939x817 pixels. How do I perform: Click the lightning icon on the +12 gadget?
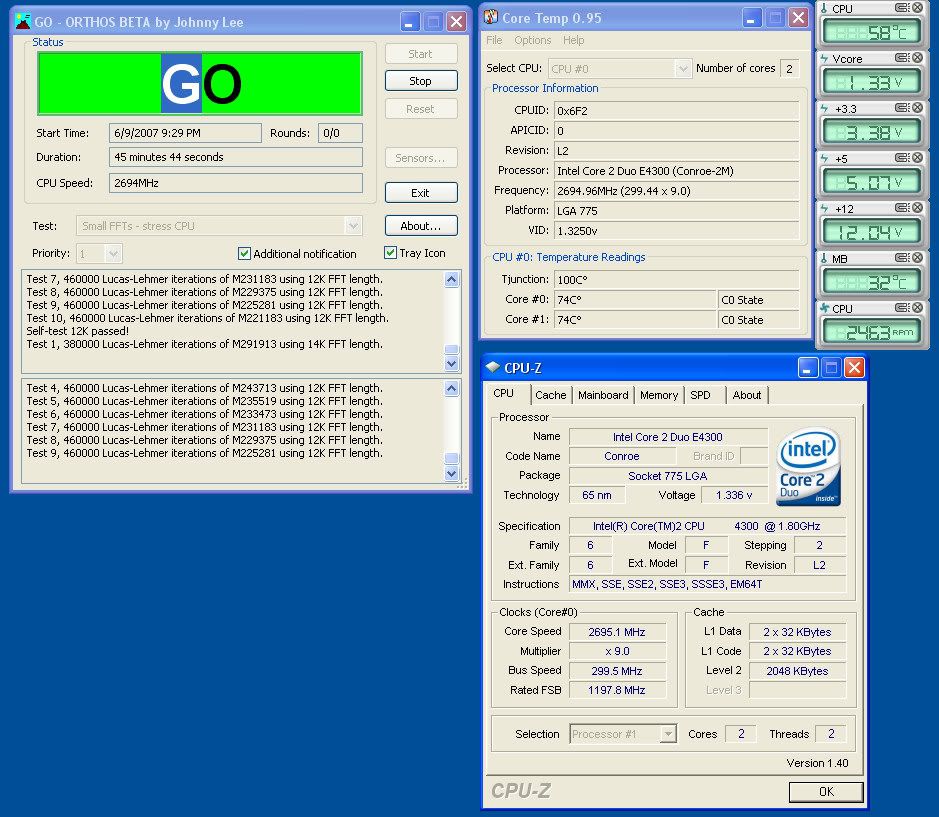pyautogui.click(x=824, y=208)
